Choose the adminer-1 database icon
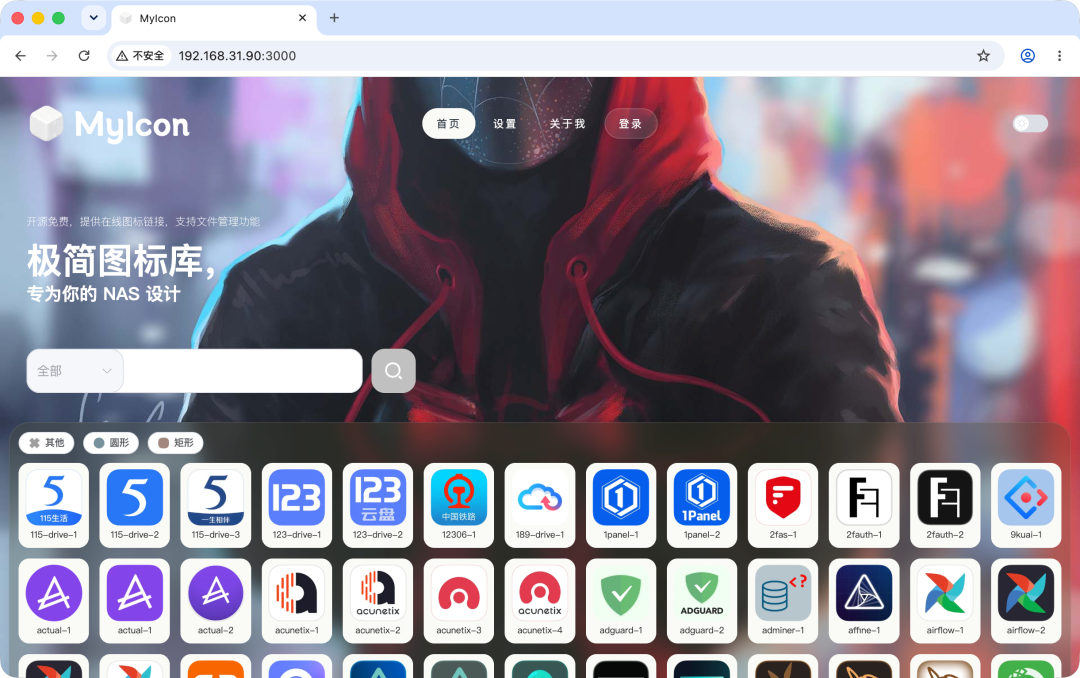This screenshot has height=678, width=1080. 783,601
